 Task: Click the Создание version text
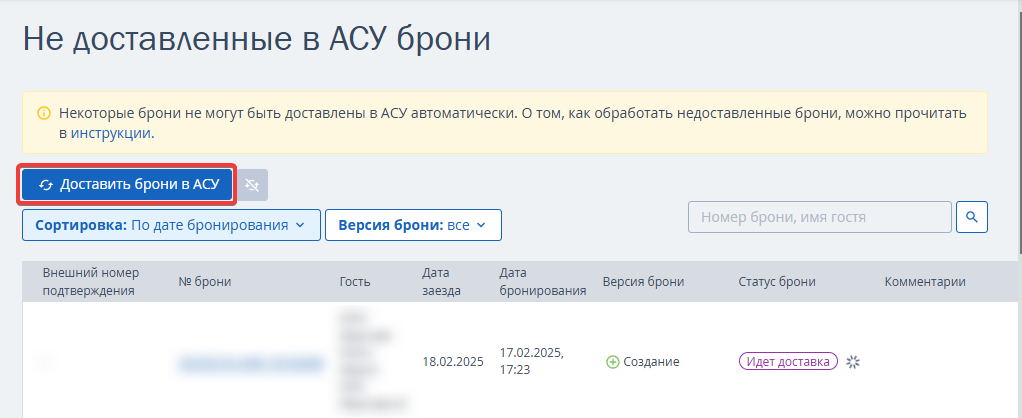click(651, 362)
